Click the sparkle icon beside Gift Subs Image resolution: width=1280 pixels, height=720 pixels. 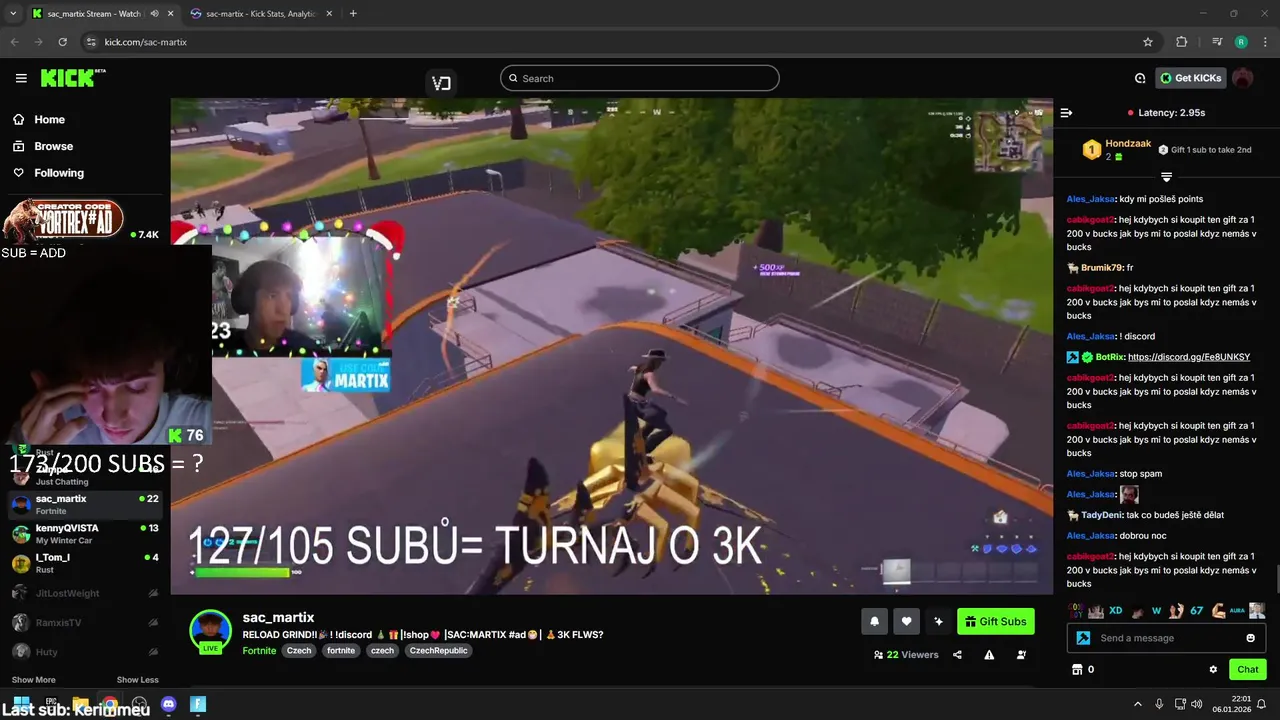click(x=938, y=621)
